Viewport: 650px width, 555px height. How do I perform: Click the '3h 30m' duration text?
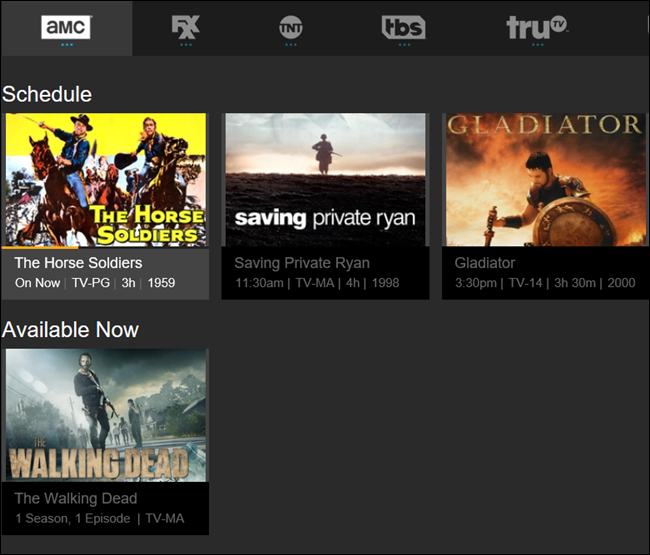coord(575,283)
